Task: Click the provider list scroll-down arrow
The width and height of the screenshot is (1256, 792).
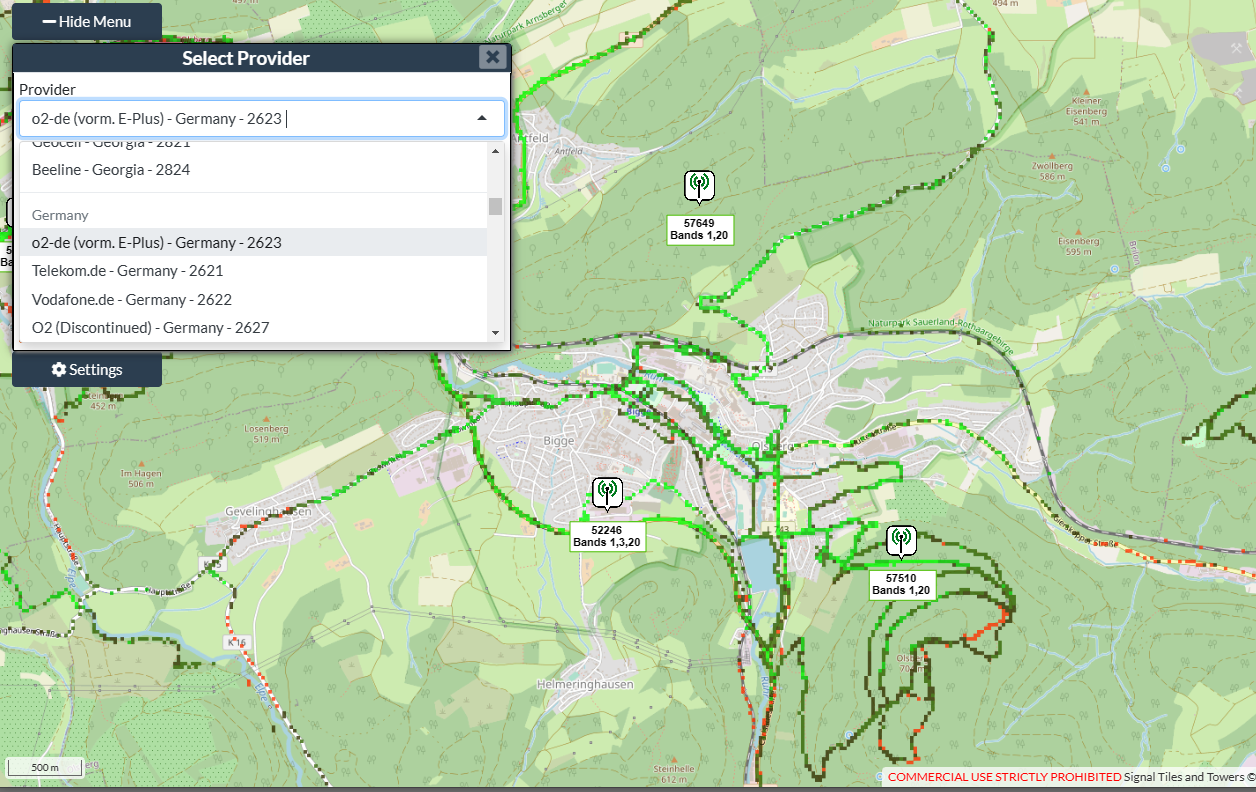Action: 495,332
